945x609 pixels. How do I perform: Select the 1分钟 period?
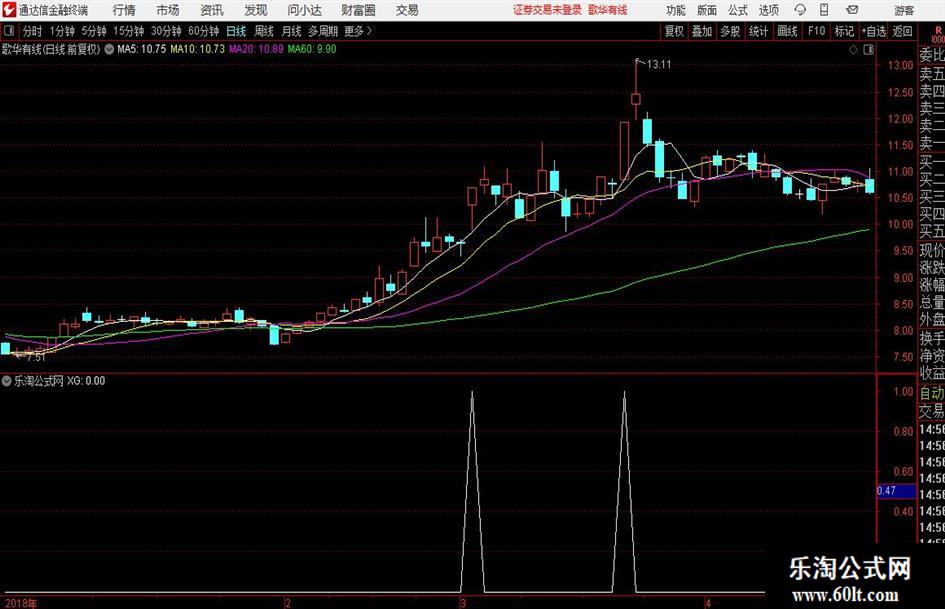[62, 31]
